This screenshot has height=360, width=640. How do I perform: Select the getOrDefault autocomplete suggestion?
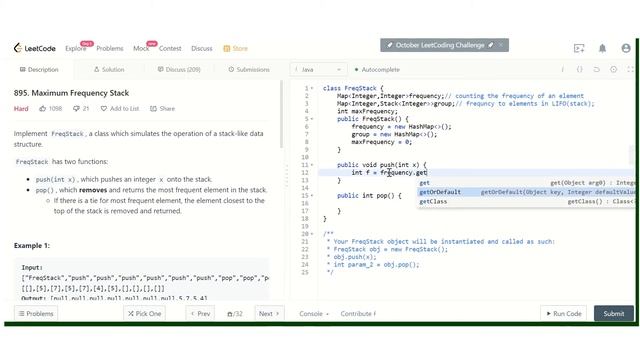[x=527, y=192]
